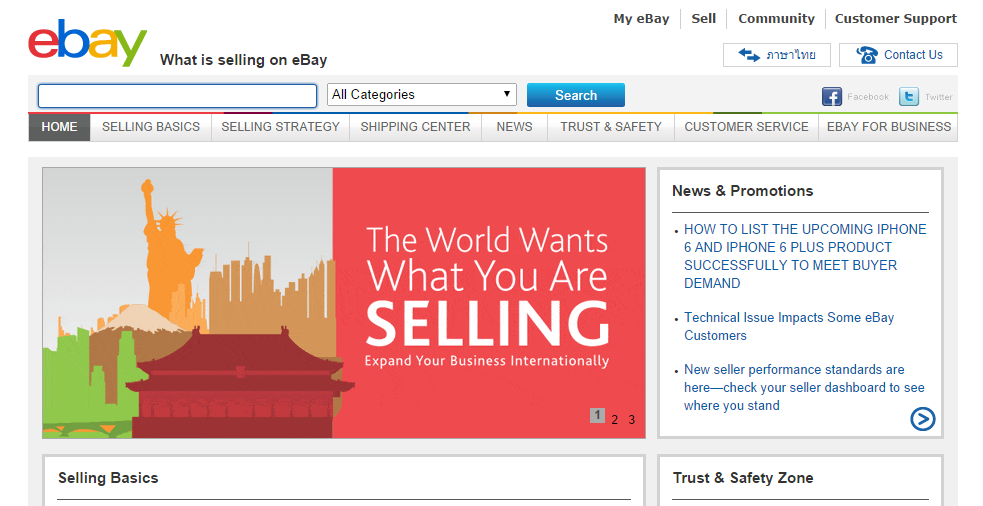Show banner slide 1

pyautogui.click(x=597, y=415)
